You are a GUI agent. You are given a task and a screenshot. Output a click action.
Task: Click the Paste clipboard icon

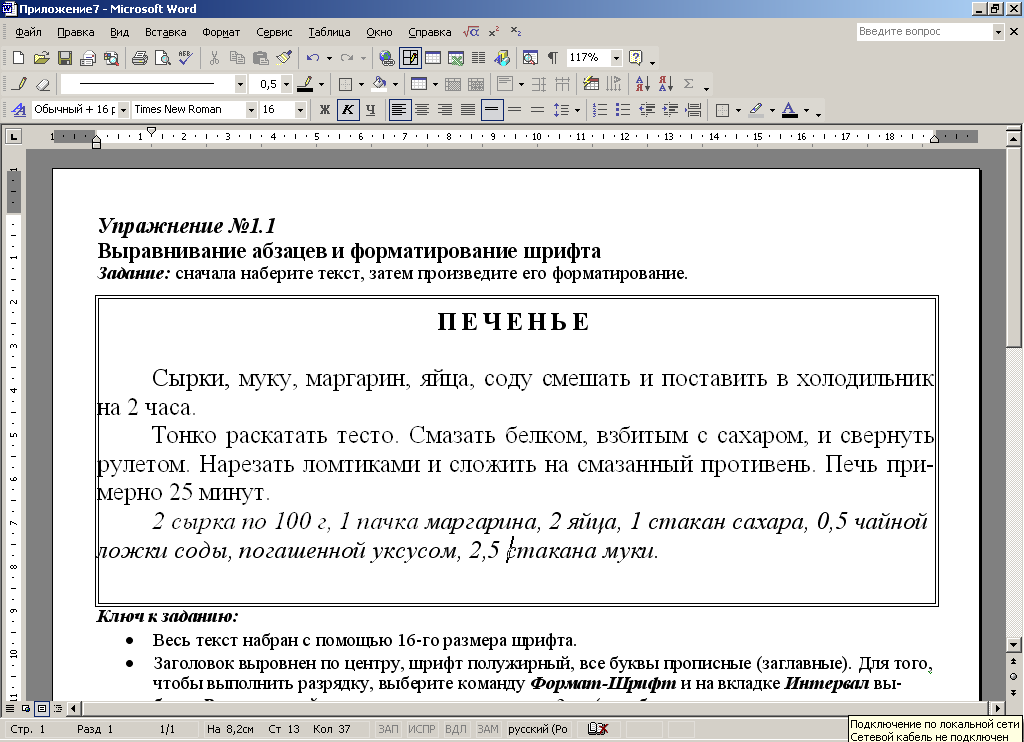tap(260, 58)
